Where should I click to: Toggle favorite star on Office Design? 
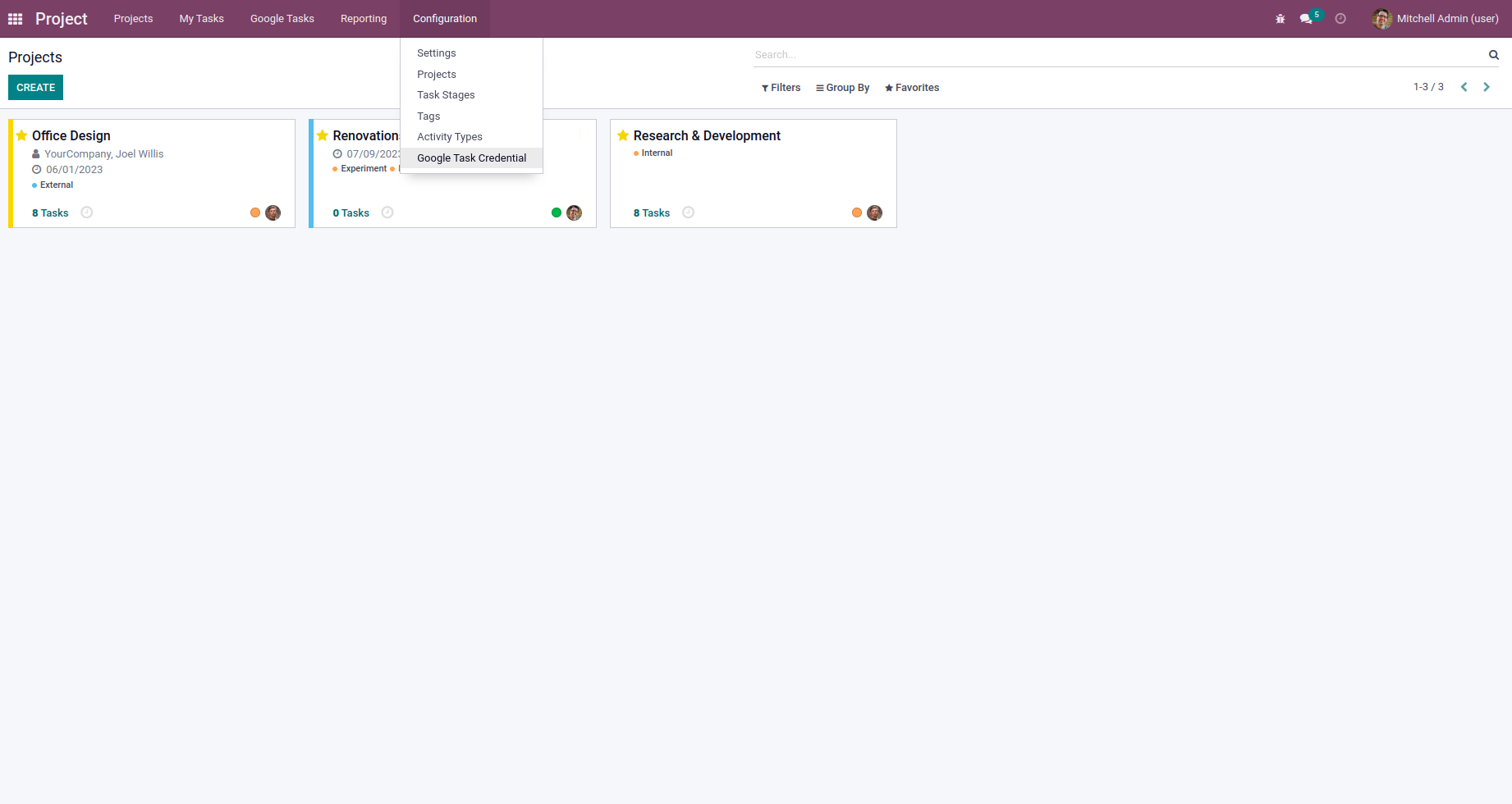22,135
